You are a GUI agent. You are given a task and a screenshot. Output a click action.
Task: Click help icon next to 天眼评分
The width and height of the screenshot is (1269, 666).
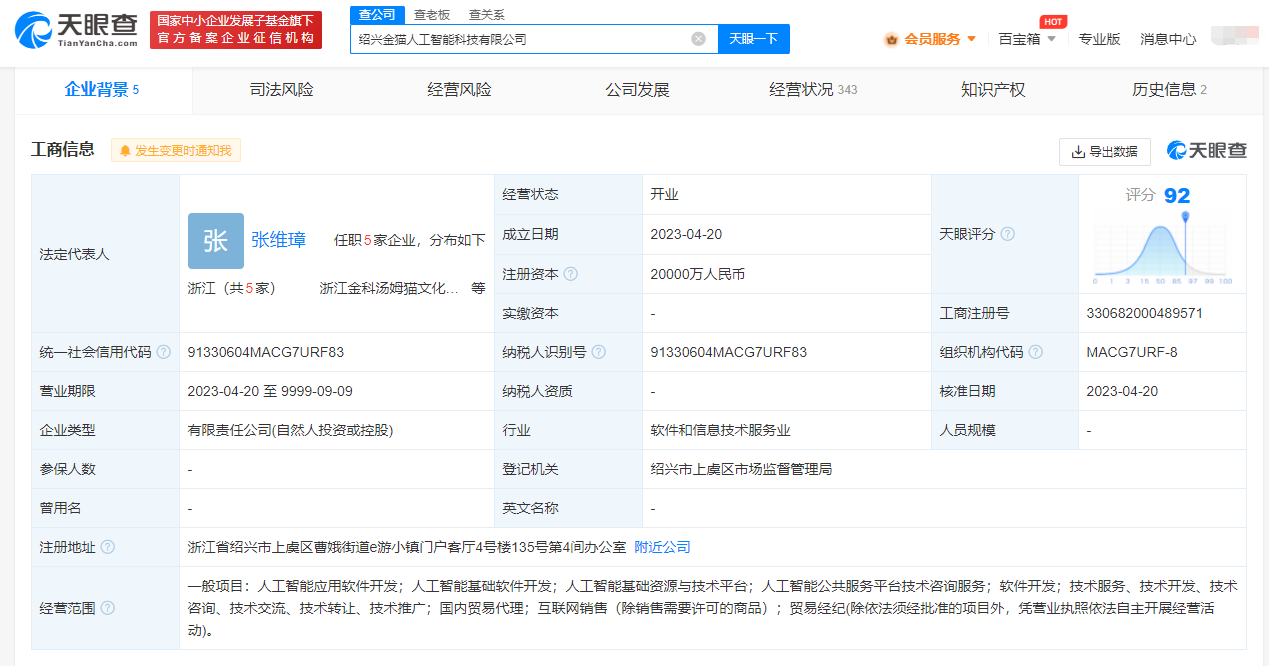pos(1007,234)
